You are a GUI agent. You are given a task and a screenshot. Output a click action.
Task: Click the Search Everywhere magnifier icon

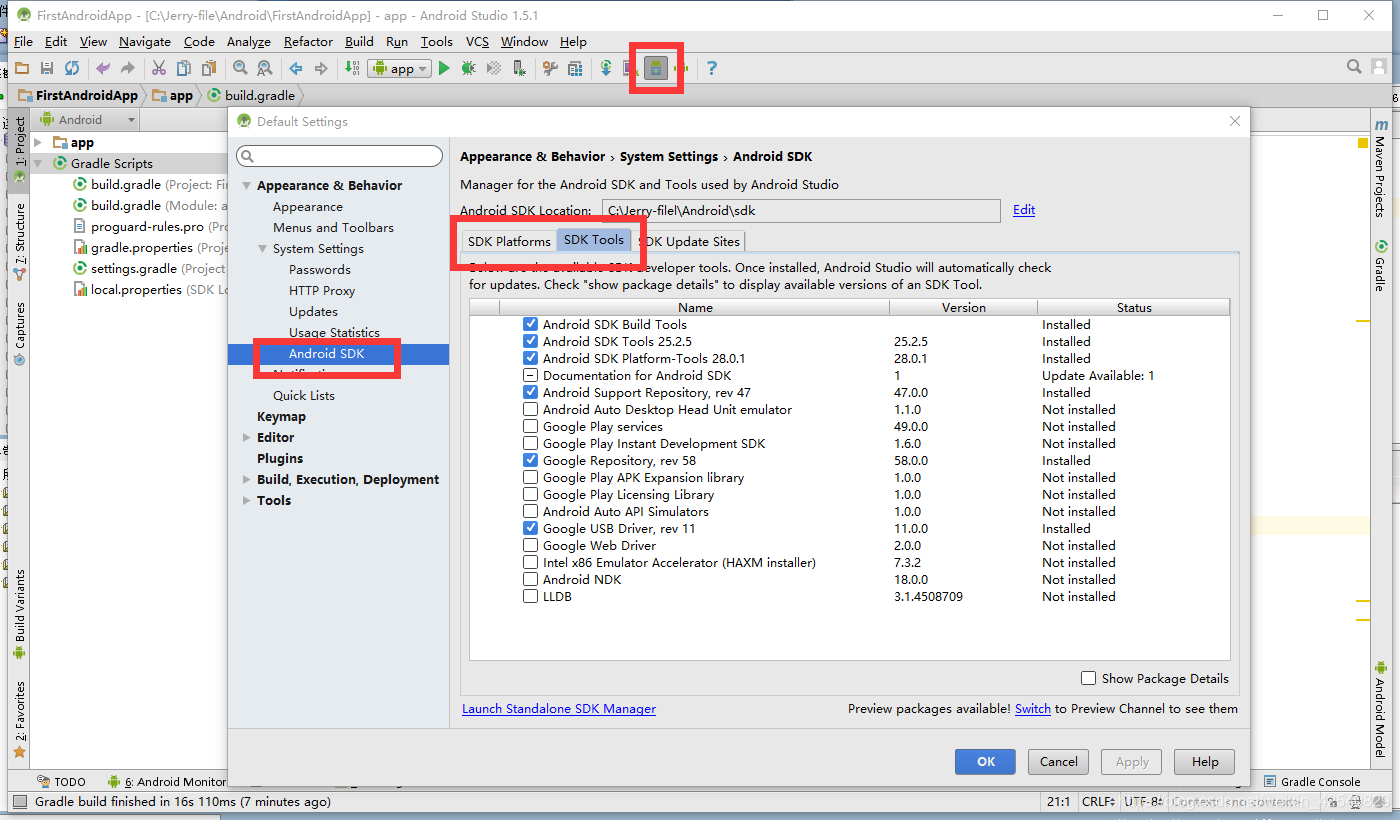coord(1354,67)
